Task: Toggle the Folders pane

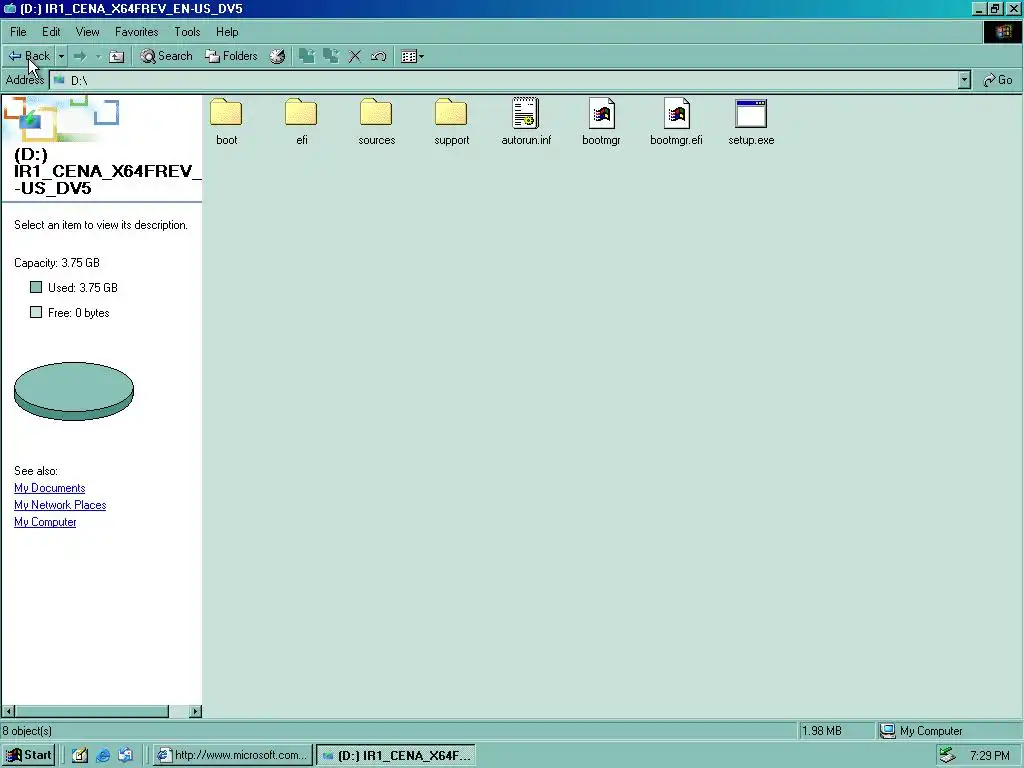Action: [x=231, y=56]
